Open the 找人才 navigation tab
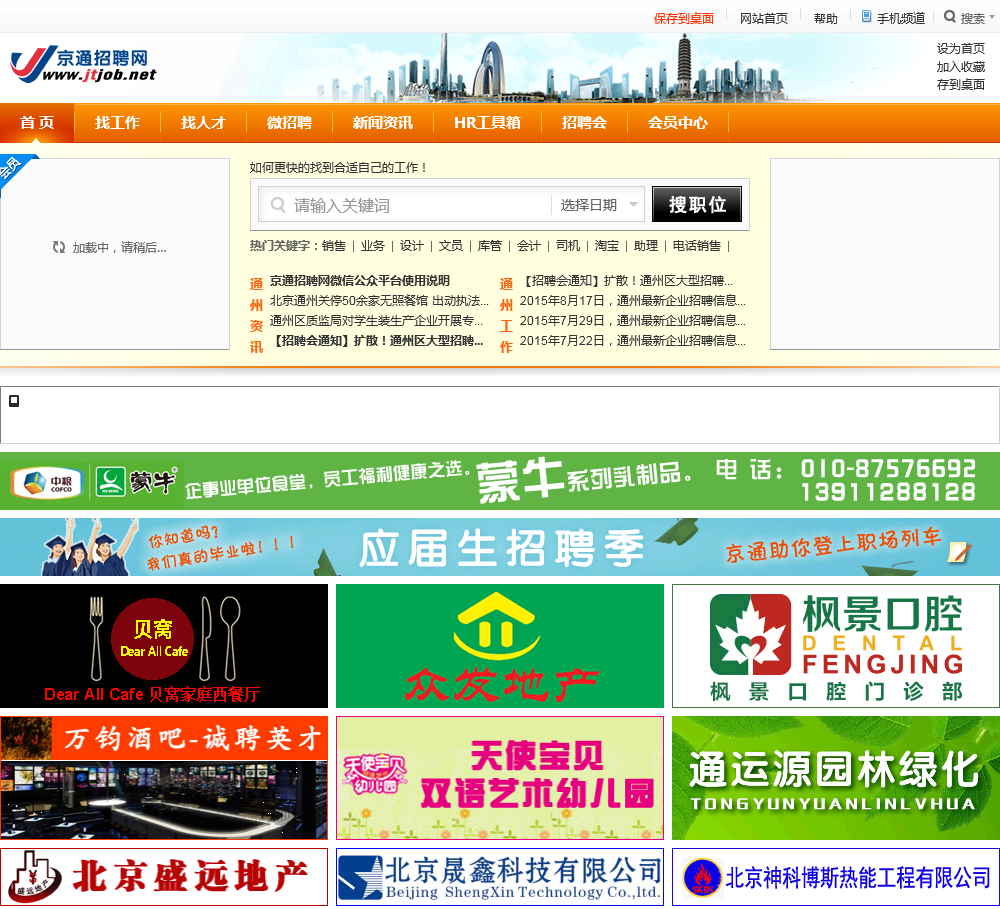The width and height of the screenshot is (1000, 909). click(x=203, y=122)
